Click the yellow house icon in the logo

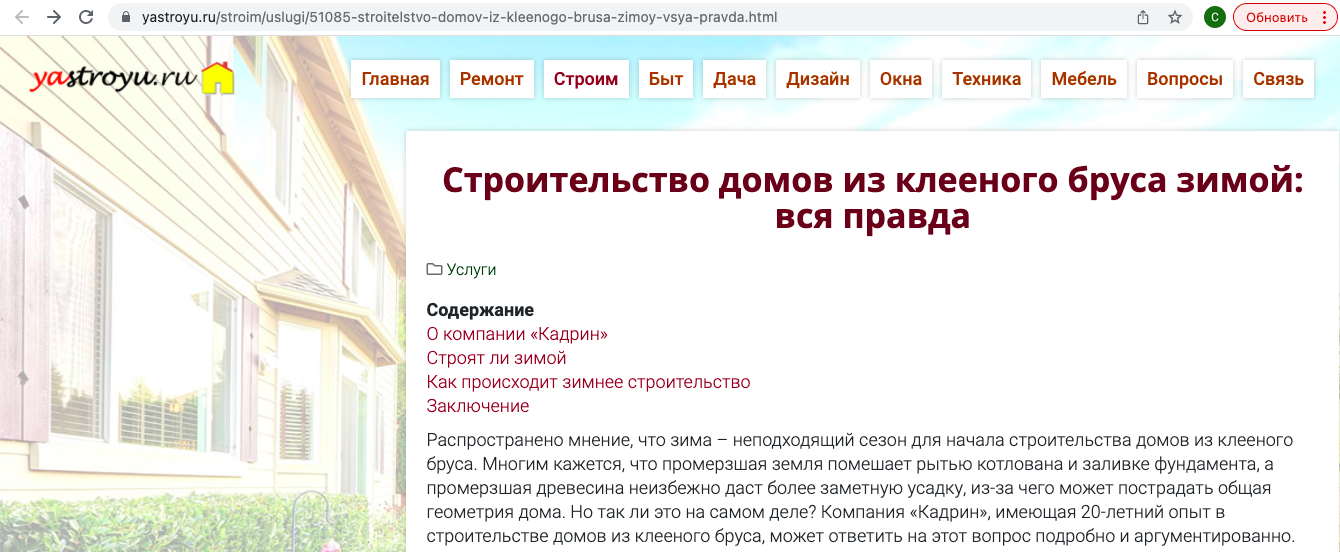point(218,78)
